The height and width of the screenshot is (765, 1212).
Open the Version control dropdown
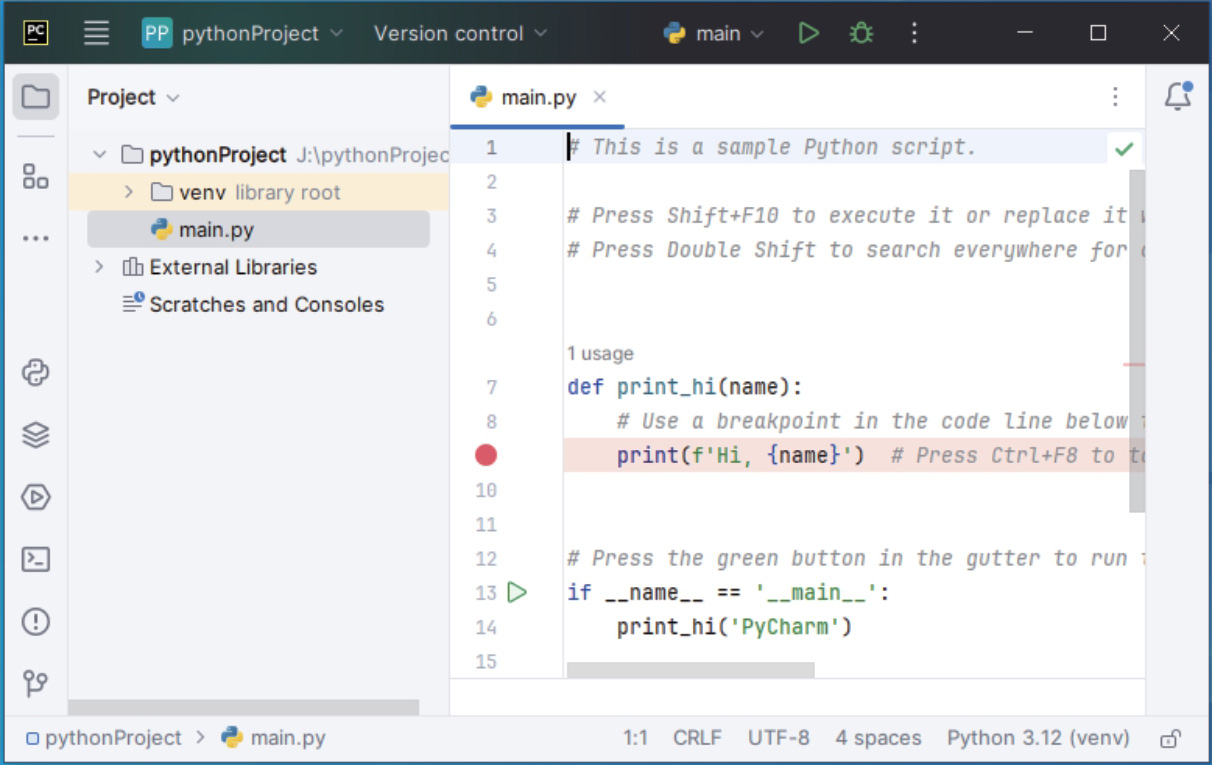click(x=460, y=33)
